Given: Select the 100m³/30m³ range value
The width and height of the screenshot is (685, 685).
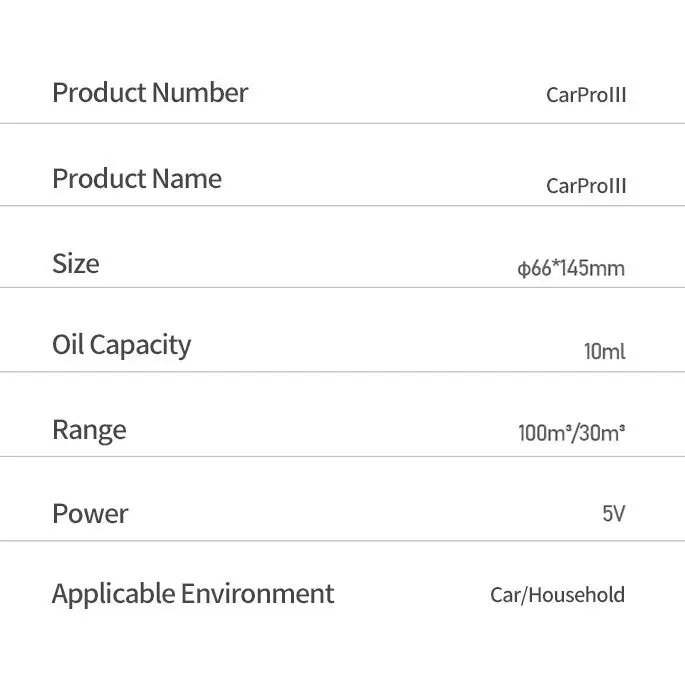Looking at the screenshot, I should coord(572,434).
